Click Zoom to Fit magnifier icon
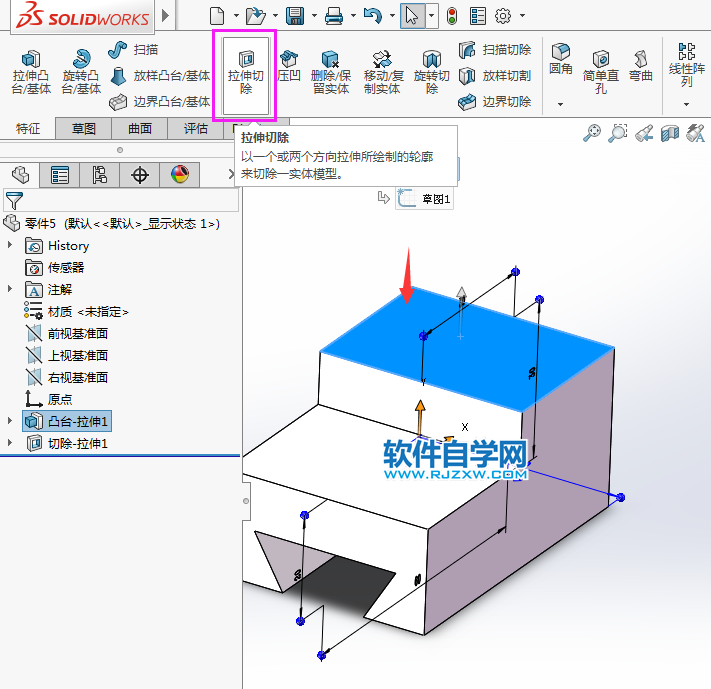Screen dimensions: 711x689 click(x=592, y=133)
